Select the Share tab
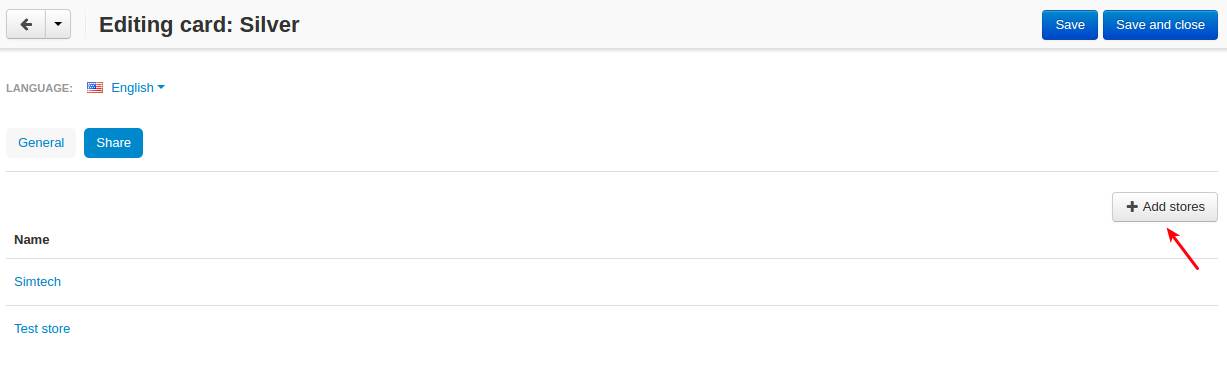 coord(113,143)
